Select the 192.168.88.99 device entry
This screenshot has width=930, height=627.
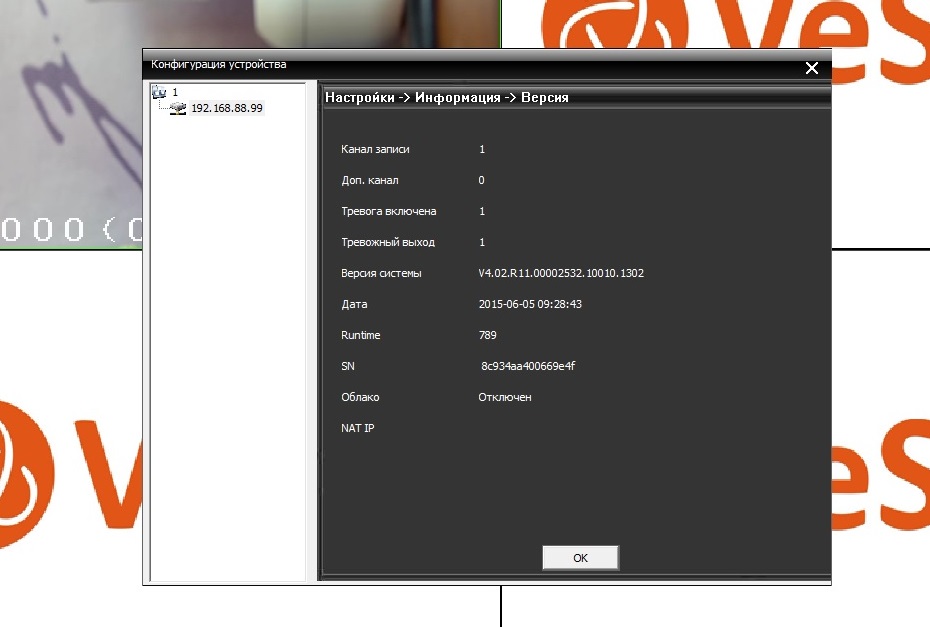pos(227,108)
